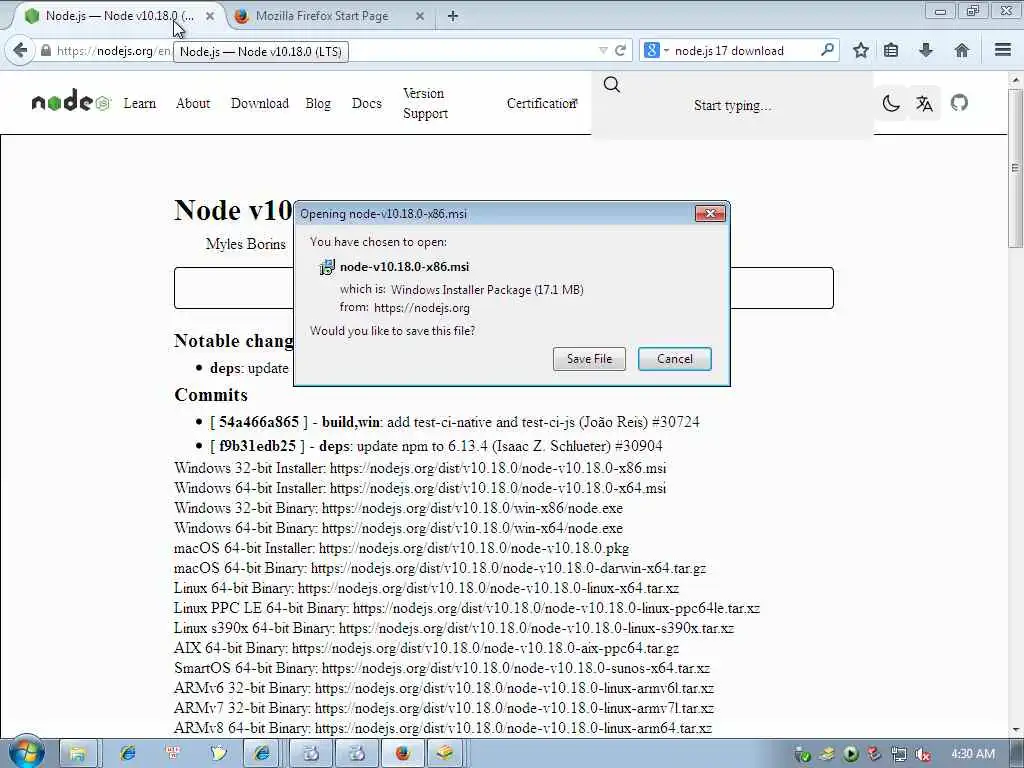Viewport: 1024px width, 768px height.
Task: Click the search magnifier in search box
Action: coord(827,50)
